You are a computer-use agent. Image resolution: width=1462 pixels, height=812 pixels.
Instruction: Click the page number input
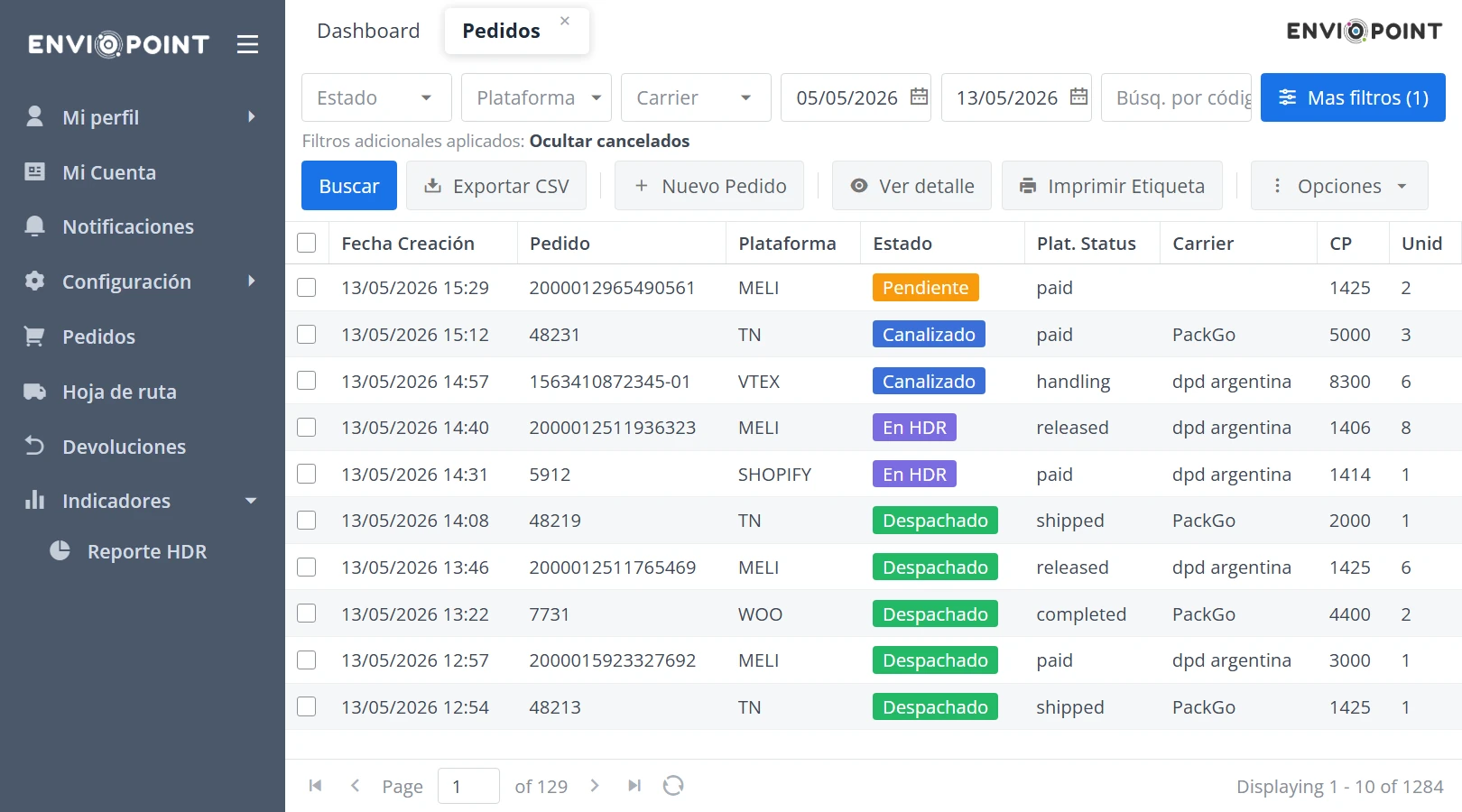(x=468, y=786)
